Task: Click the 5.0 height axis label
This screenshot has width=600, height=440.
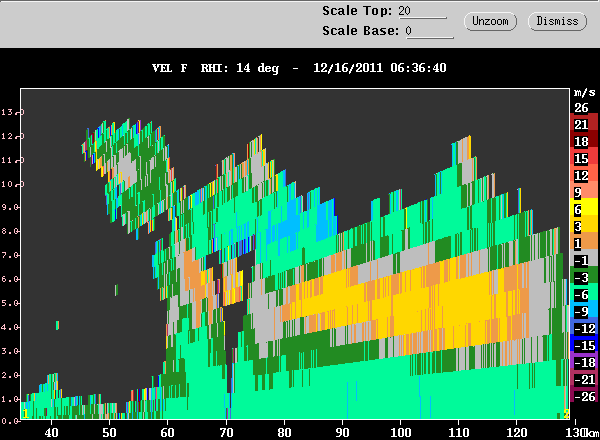Action: pyautogui.click(x=11, y=303)
